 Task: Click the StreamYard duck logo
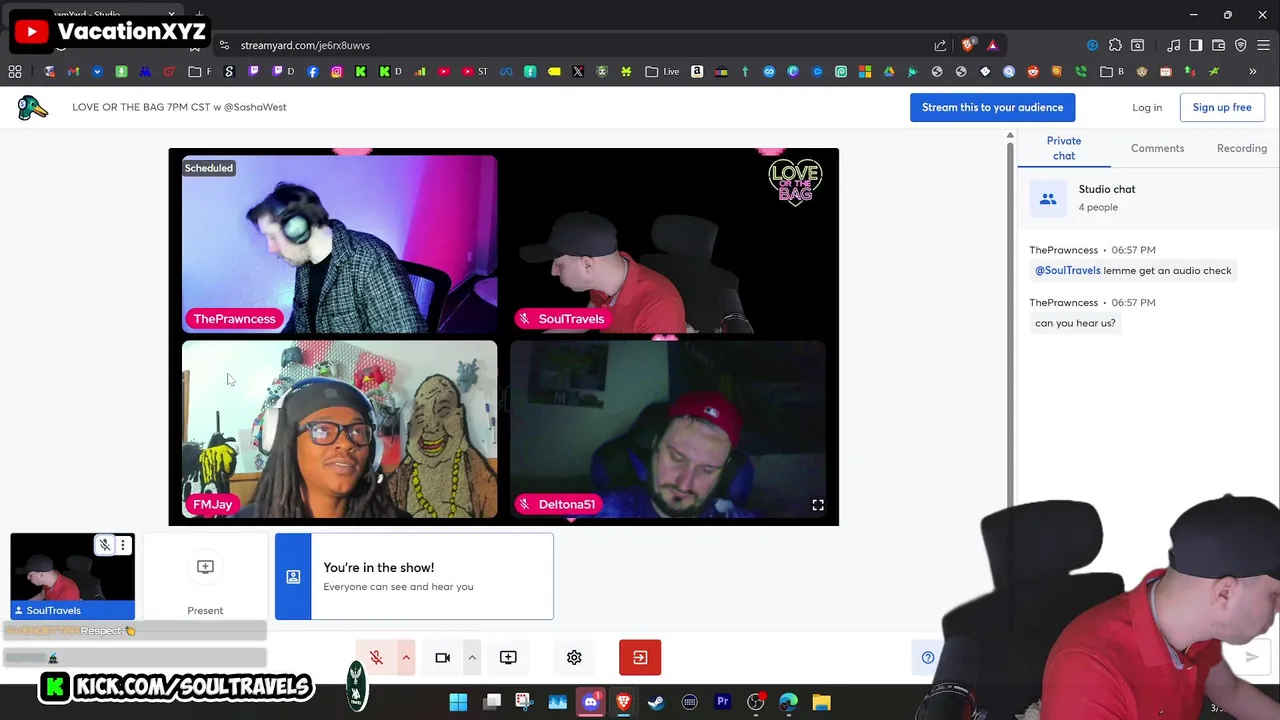coord(33,107)
